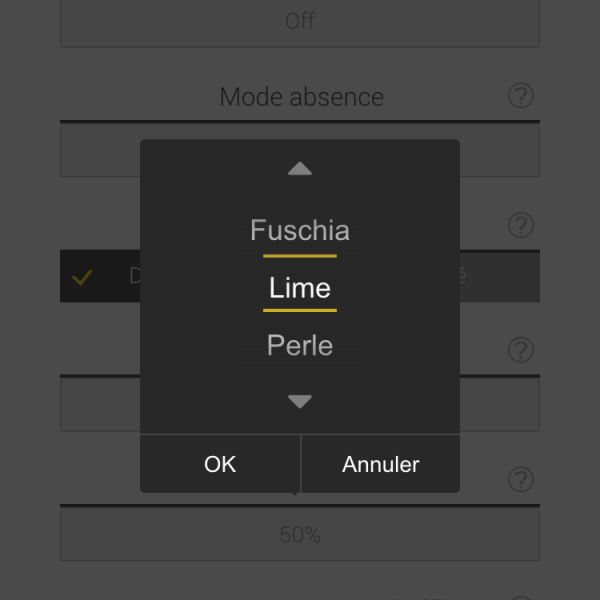Select the Fuschia color option
The width and height of the screenshot is (600, 600).
pos(300,231)
